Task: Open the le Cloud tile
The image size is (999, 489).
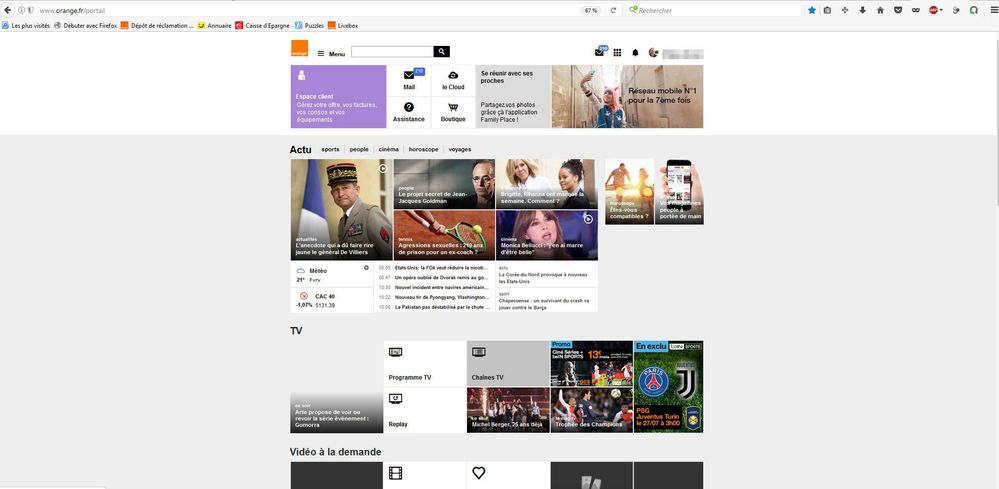Action: click(453, 80)
